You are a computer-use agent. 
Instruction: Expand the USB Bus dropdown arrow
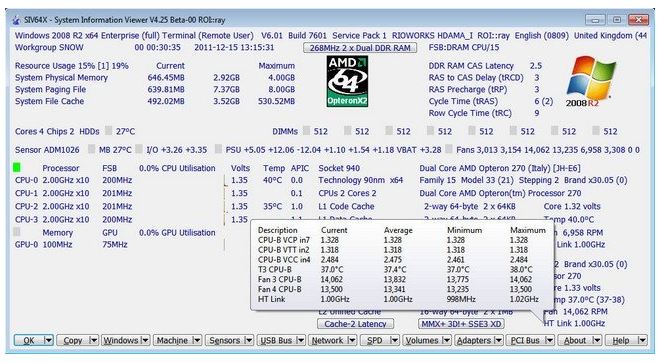click(x=301, y=340)
